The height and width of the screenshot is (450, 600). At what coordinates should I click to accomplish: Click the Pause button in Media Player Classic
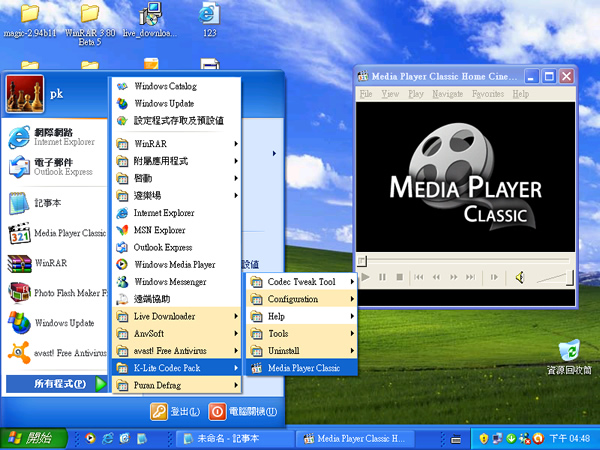382,277
